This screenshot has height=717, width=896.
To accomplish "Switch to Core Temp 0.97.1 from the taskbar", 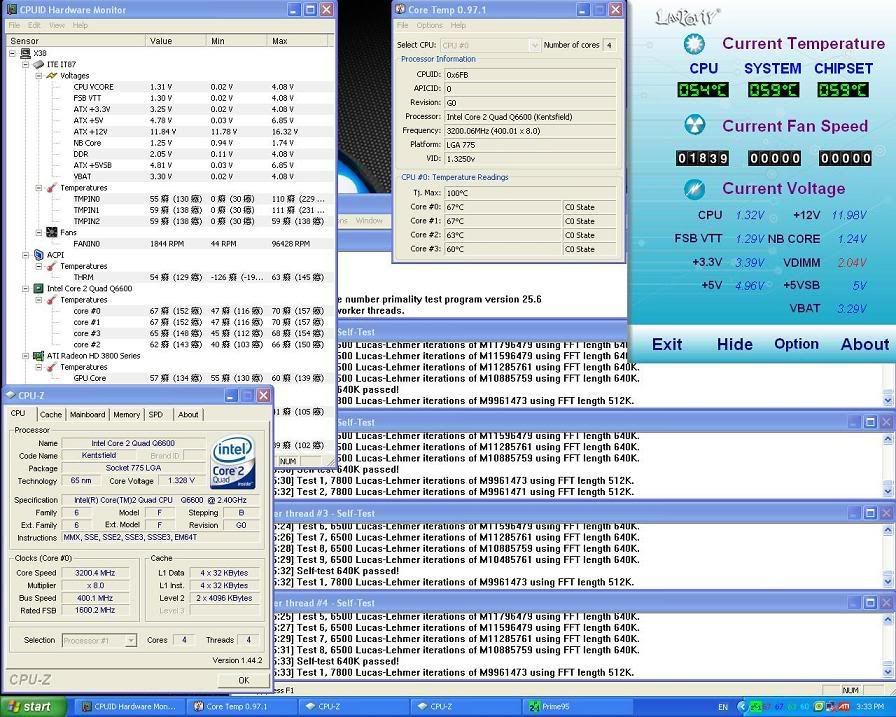I will click(x=243, y=707).
